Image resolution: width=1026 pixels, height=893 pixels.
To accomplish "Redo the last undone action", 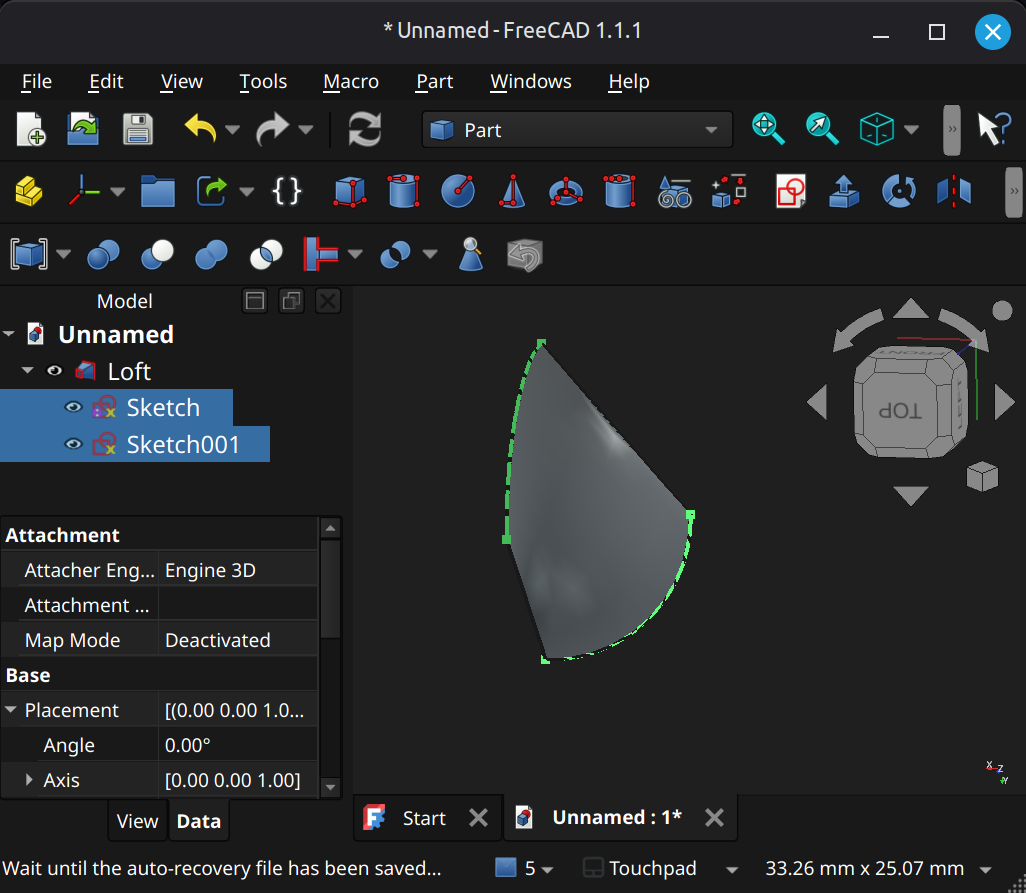I will (x=272, y=129).
